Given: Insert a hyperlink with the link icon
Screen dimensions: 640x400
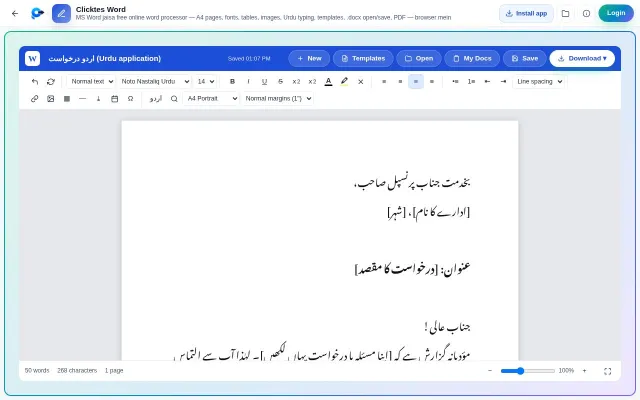Looking at the screenshot, I should click(35, 99).
